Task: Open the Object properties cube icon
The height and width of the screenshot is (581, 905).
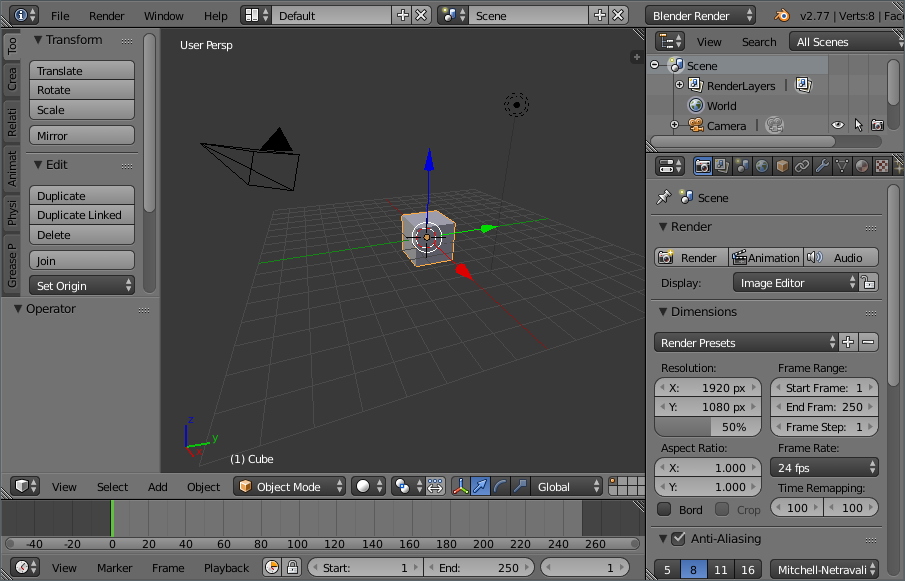Action: (782, 167)
